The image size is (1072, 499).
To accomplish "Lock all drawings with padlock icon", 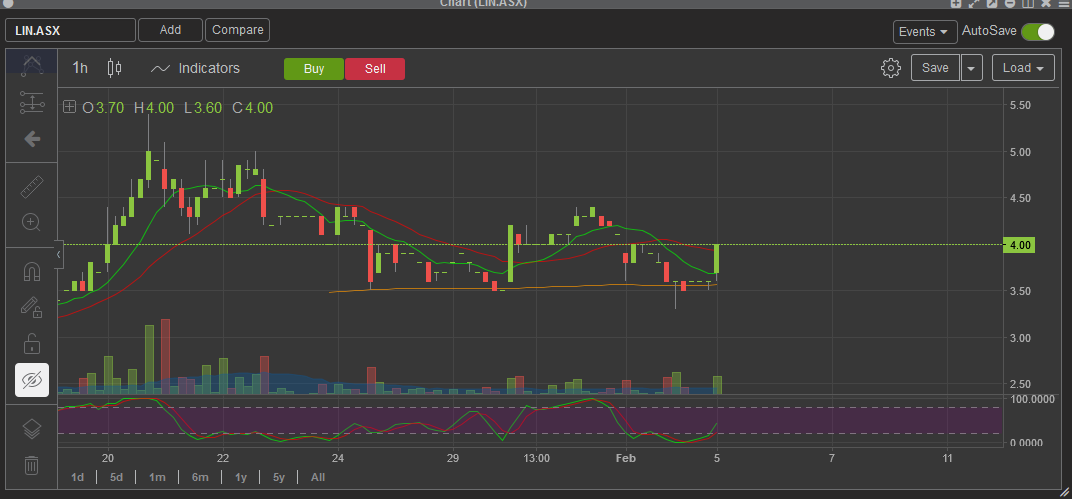I will click(x=31, y=343).
